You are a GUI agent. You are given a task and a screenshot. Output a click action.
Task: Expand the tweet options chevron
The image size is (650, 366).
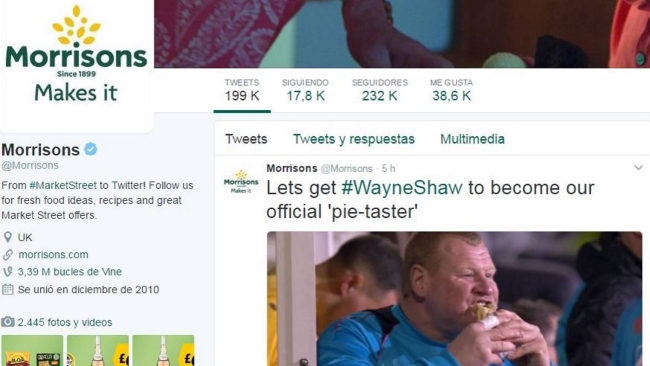[638, 168]
